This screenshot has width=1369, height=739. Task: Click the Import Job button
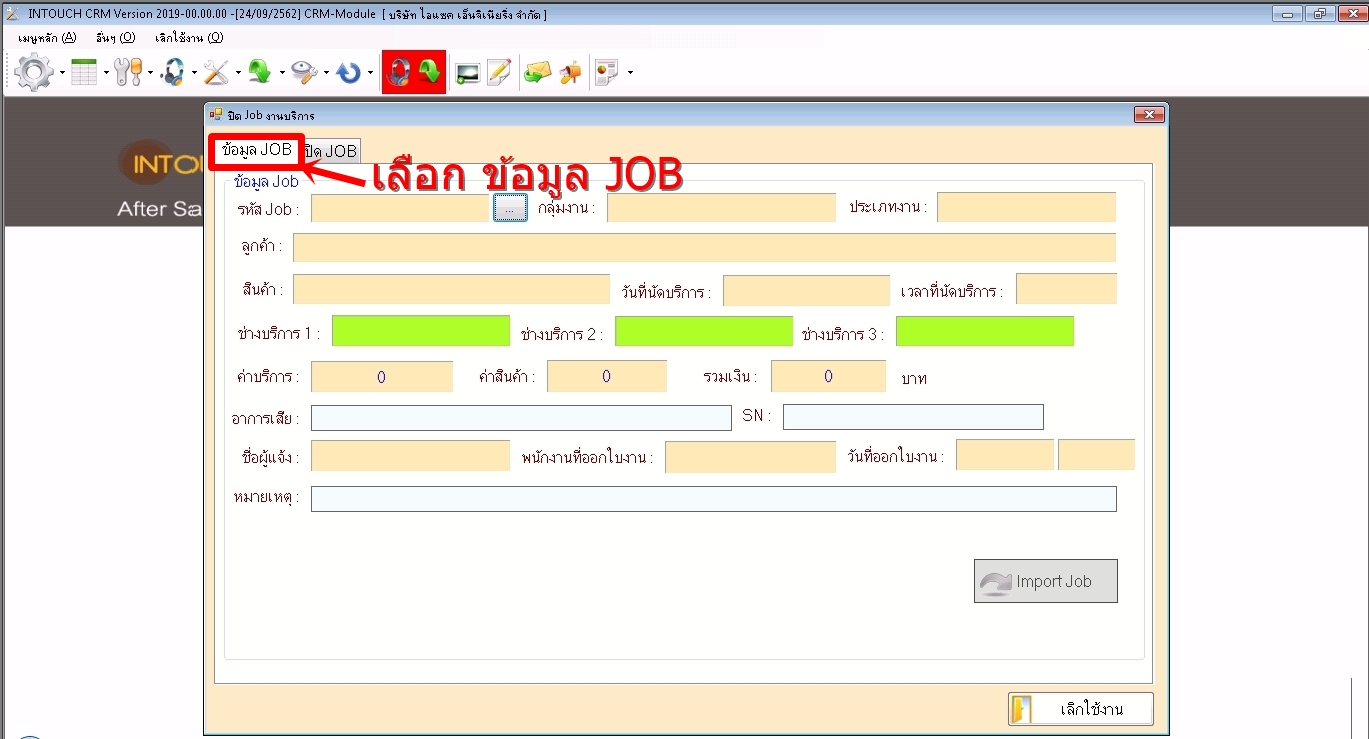[x=1045, y=581]
